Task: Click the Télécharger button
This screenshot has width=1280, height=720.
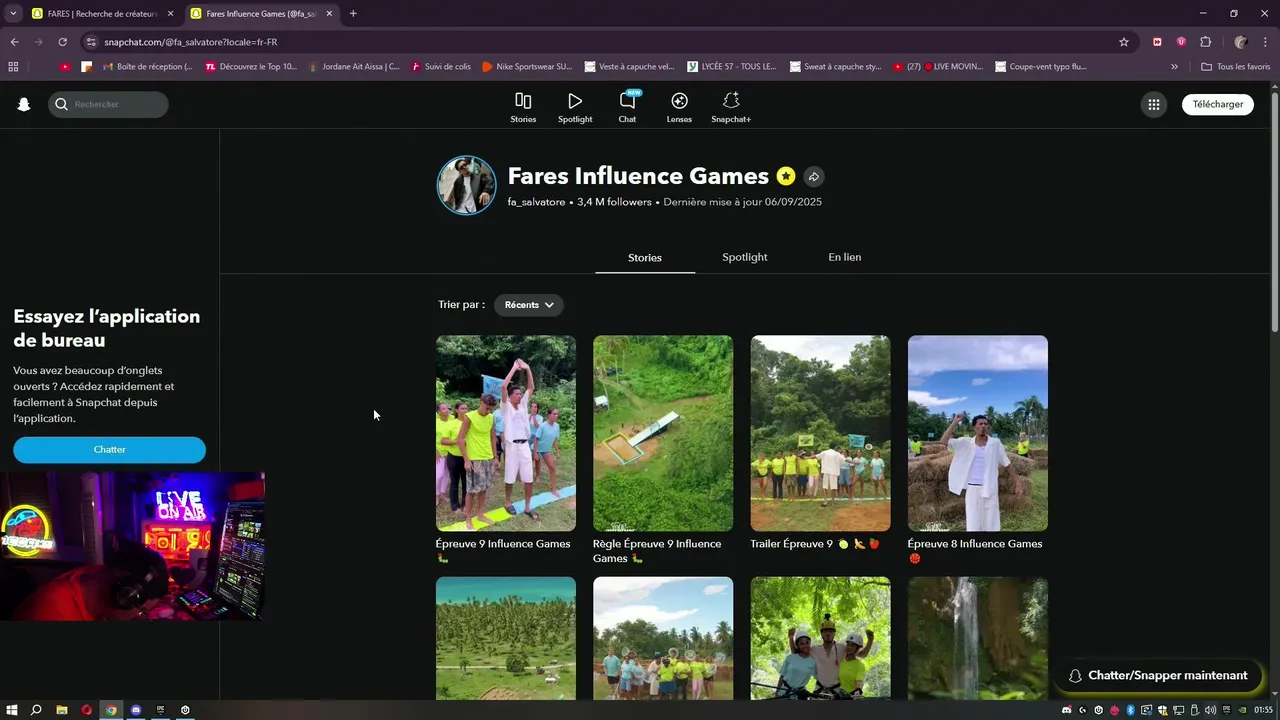Action: [1217, 104]
